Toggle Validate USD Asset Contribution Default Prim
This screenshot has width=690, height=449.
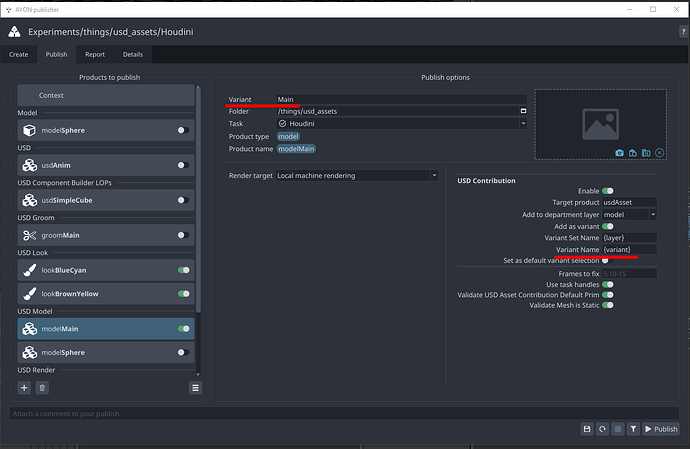608,295
